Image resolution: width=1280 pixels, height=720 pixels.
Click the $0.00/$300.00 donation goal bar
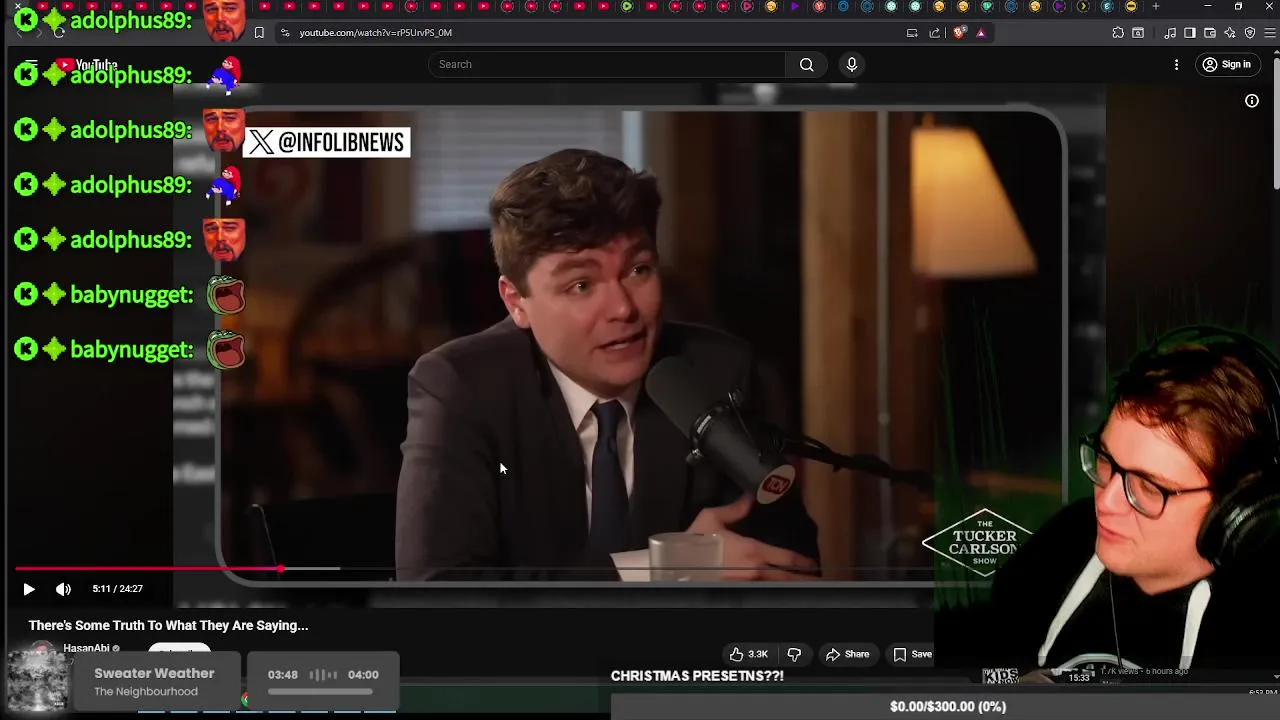click(947, 706)
